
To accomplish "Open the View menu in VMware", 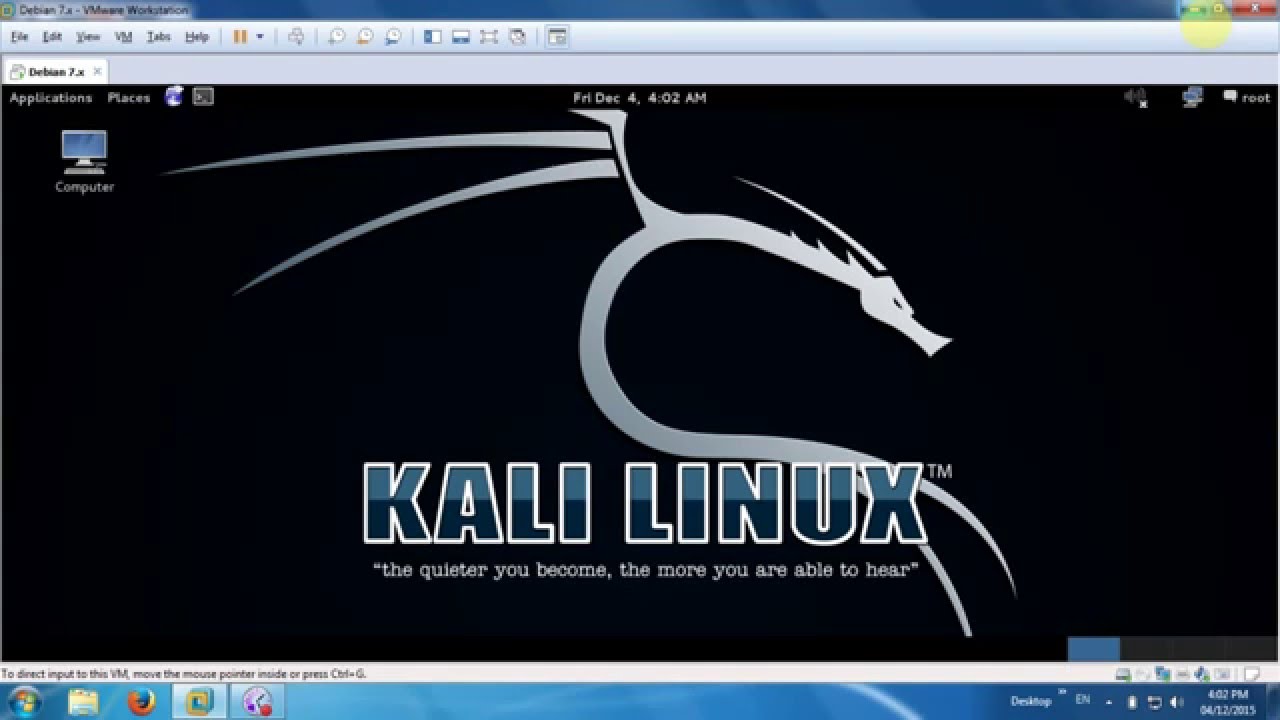I will pyautogui.click(x=88, y=37).
